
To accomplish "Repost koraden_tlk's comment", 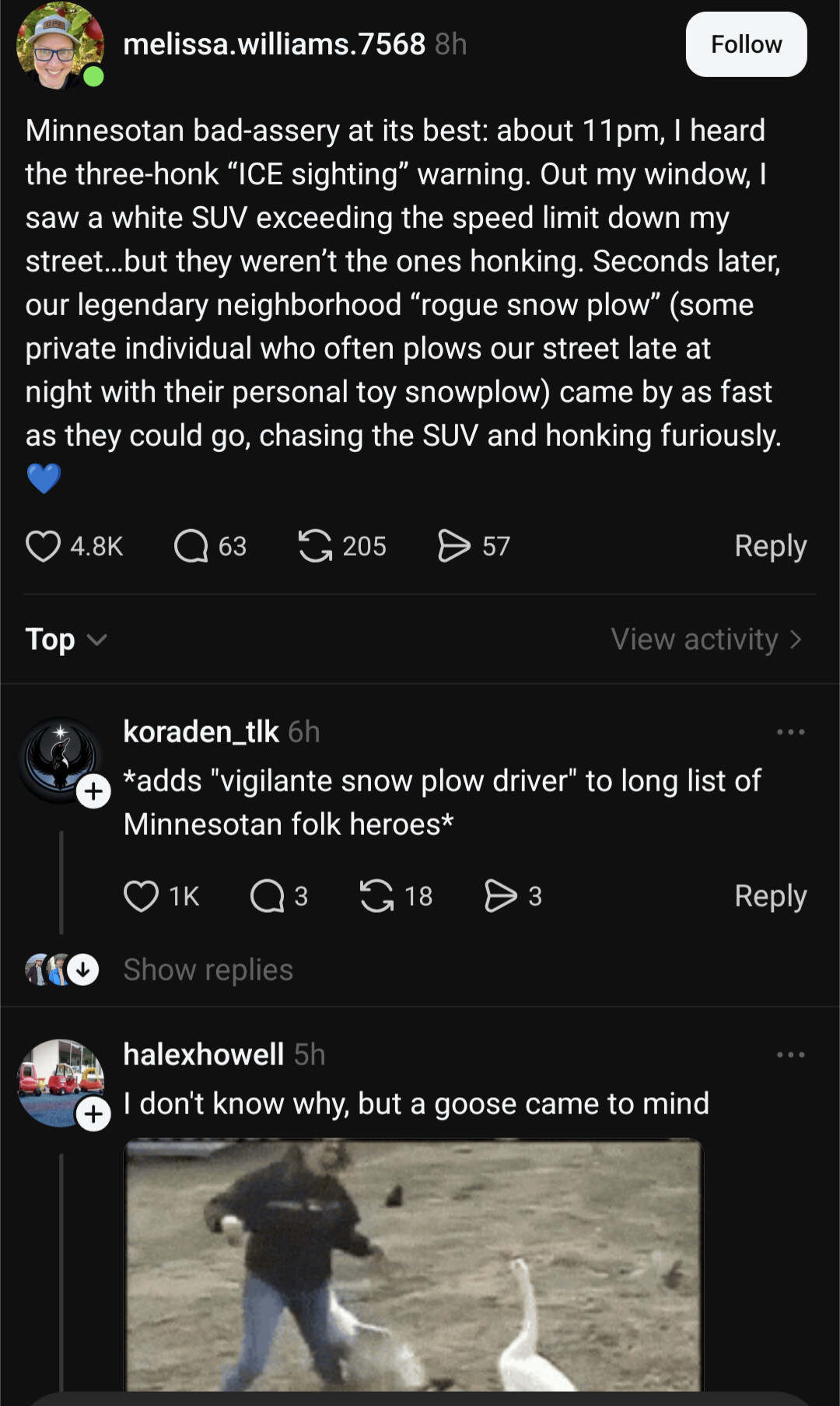I will [376, 896].
